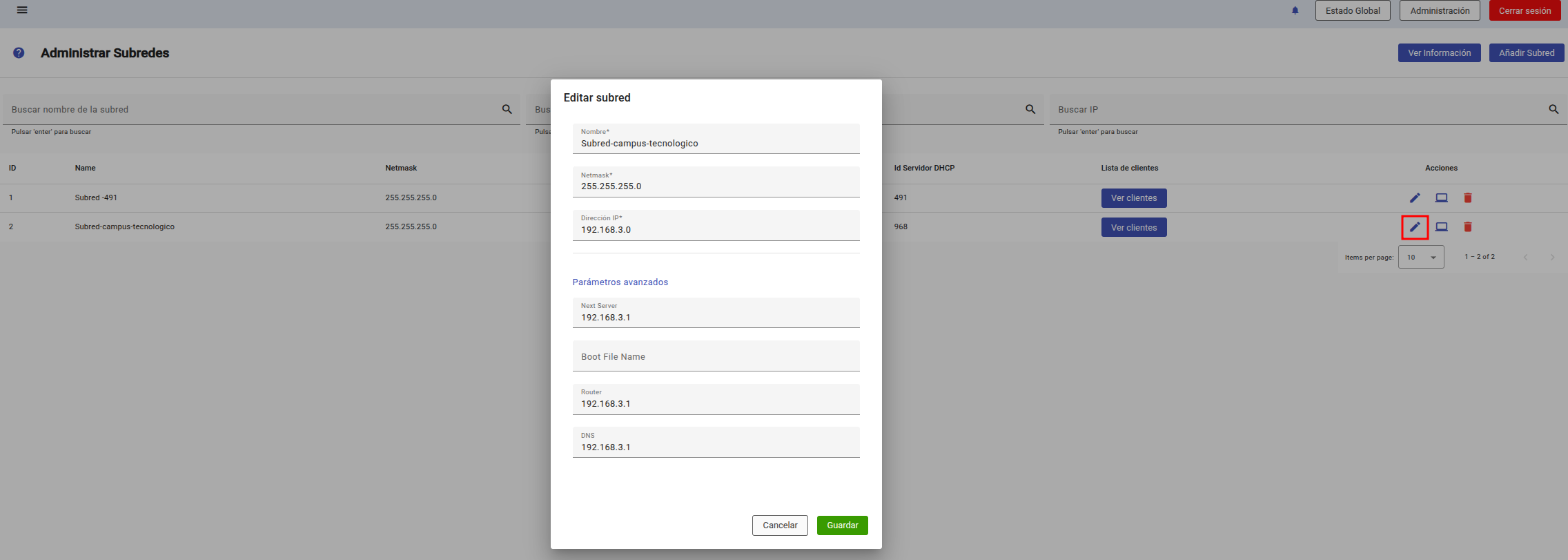This screenshot has width=1568, height=560.
Task: Click the Cerrar sesión button
Action: 1525,11
